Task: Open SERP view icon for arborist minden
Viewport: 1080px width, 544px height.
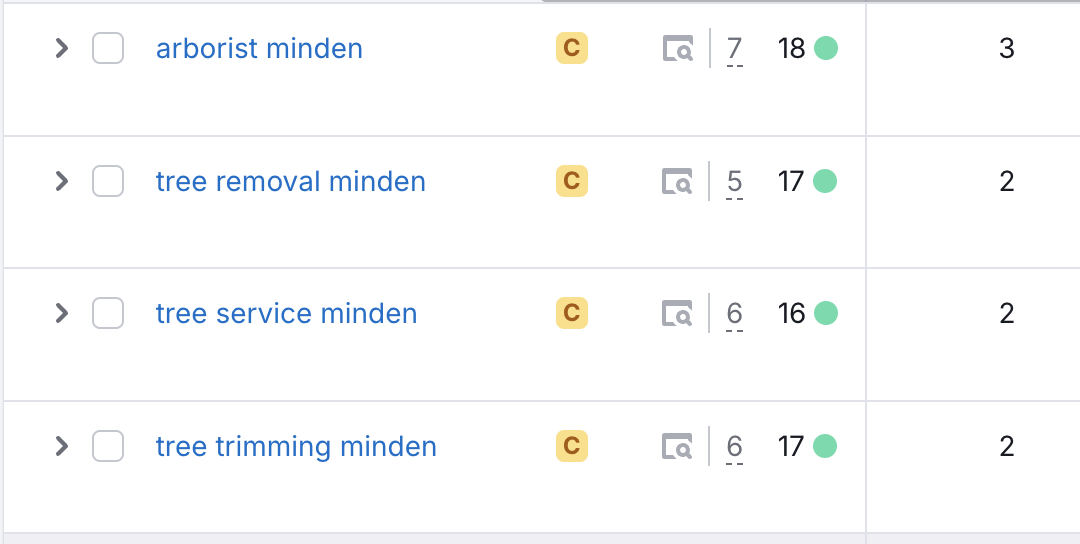Action: (678, 49)
